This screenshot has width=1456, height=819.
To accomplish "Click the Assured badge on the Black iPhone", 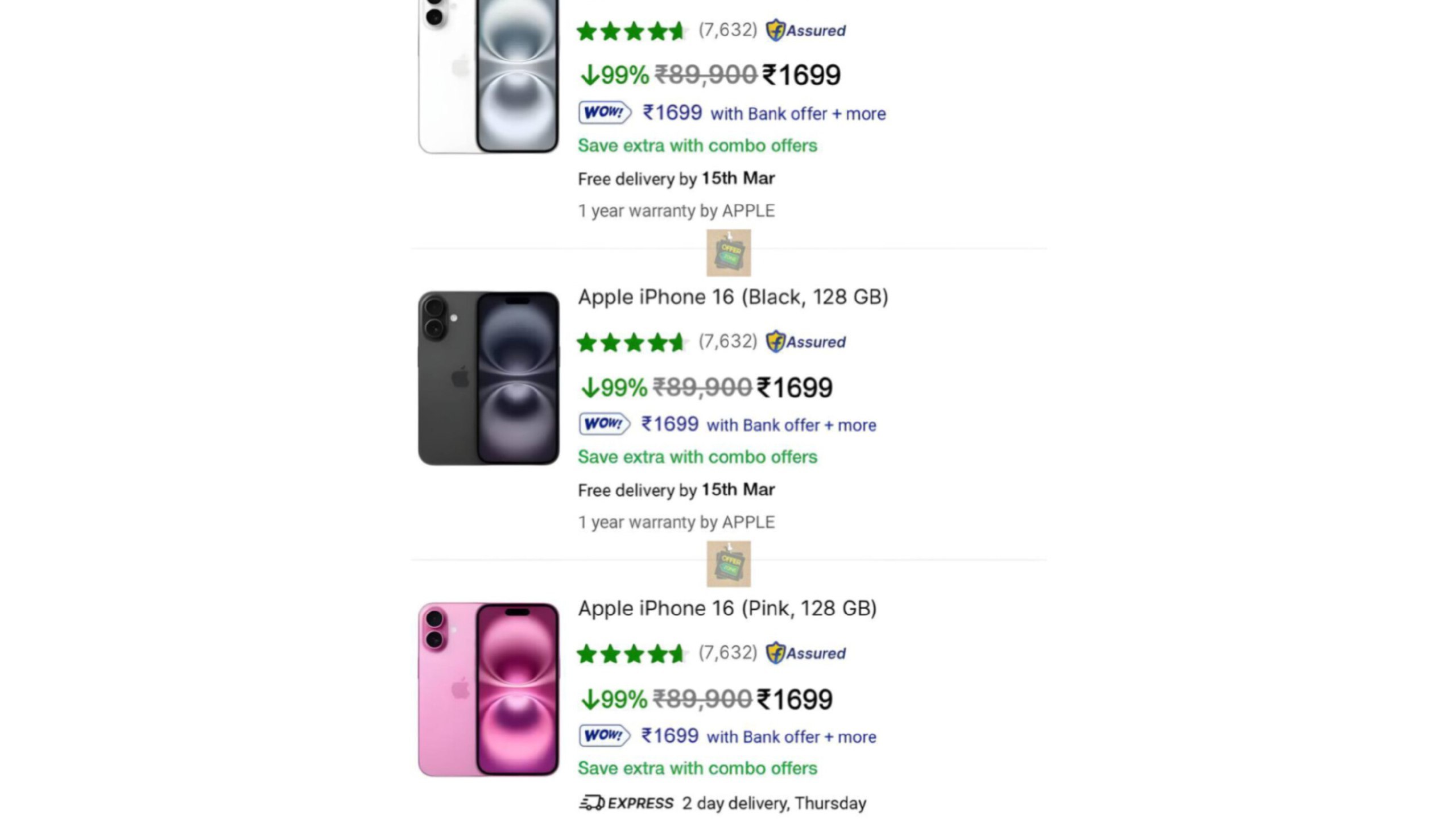I will 805,342.
